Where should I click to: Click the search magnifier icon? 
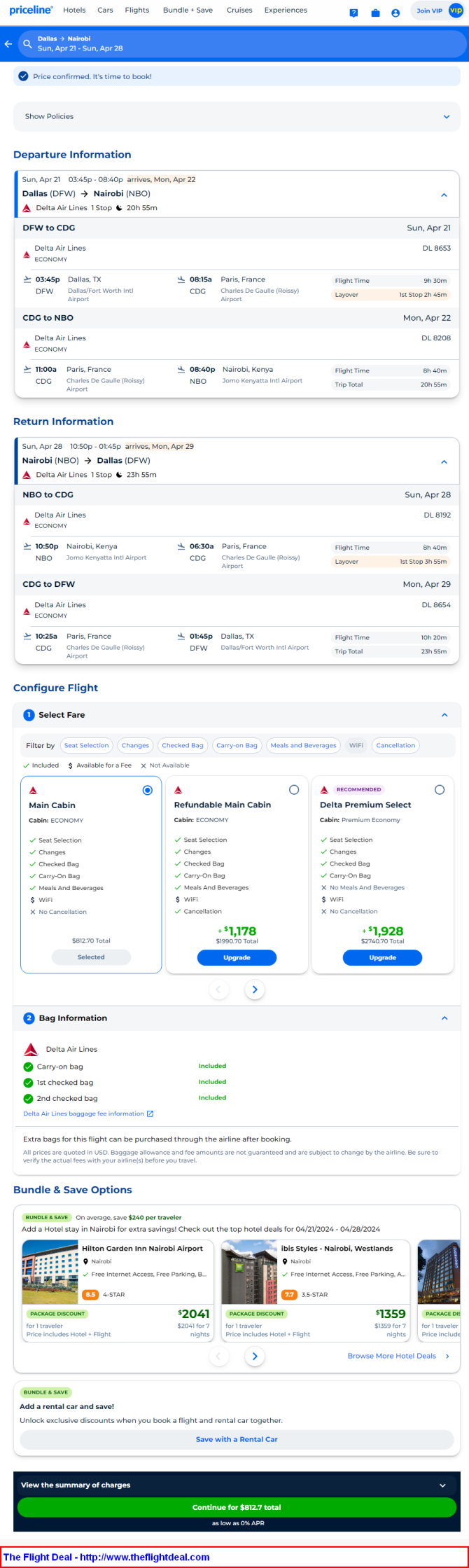27,43
